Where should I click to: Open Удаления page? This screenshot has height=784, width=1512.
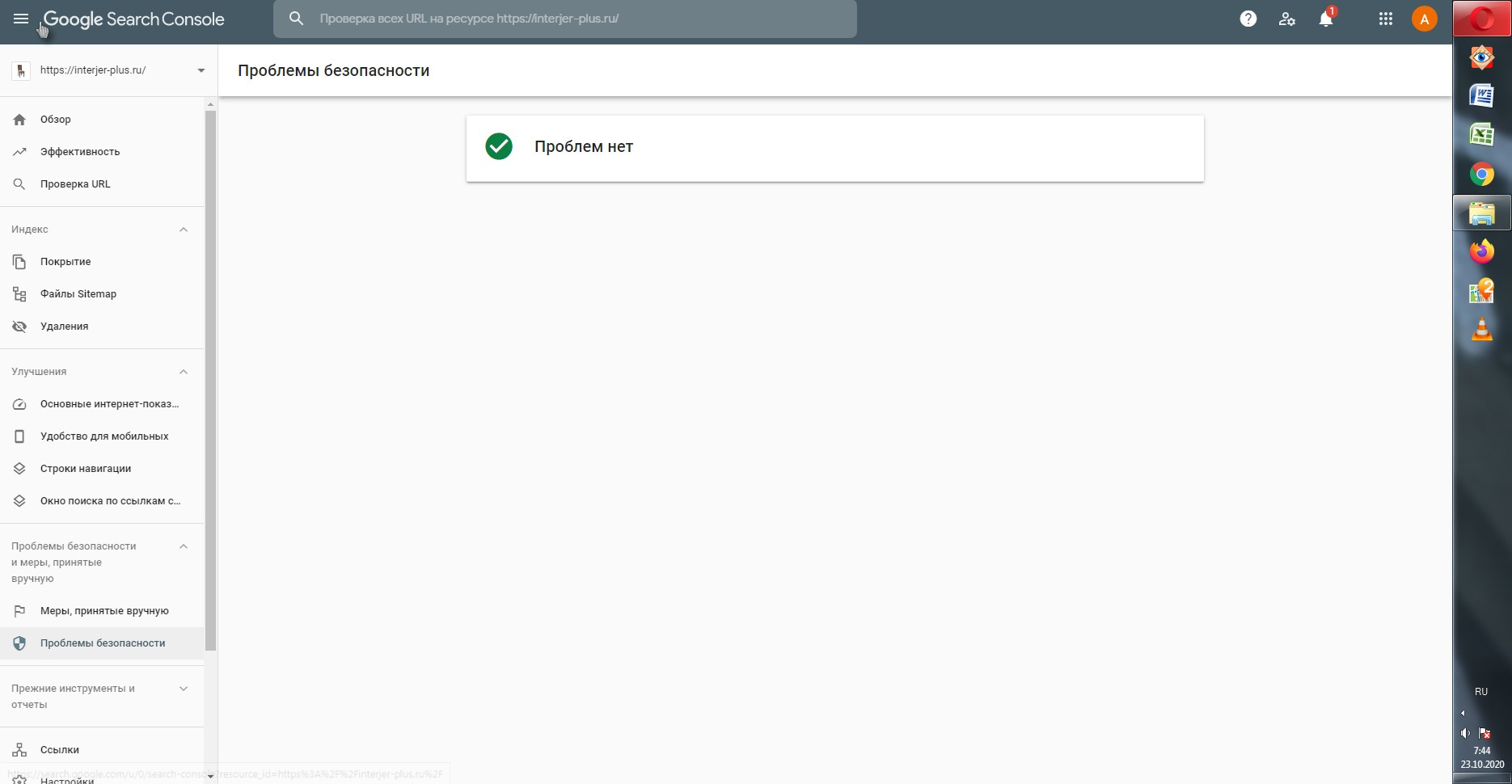(102, 326)
